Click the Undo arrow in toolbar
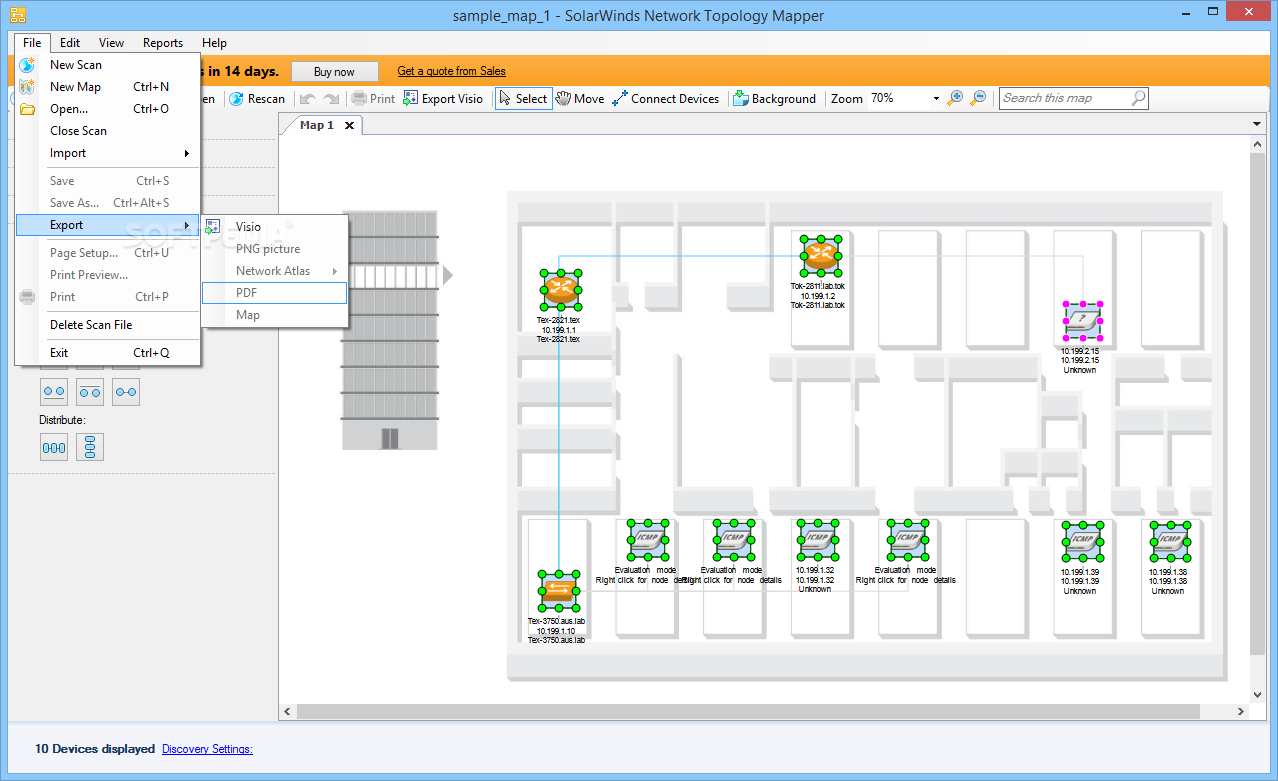 (x=309, y=98)
